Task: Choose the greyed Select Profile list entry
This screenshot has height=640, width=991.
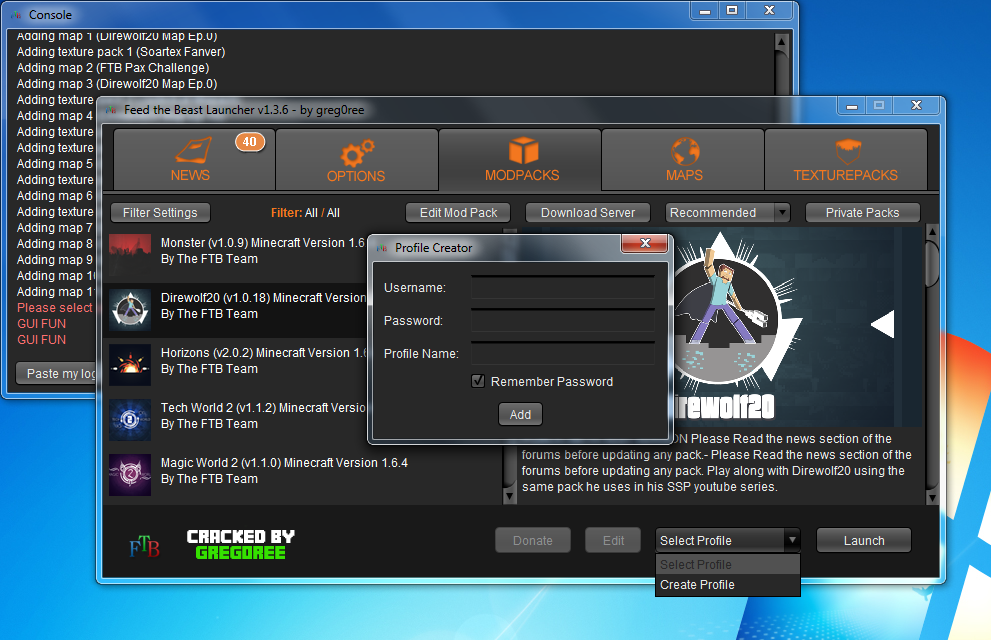Action: tap(727, 565)
